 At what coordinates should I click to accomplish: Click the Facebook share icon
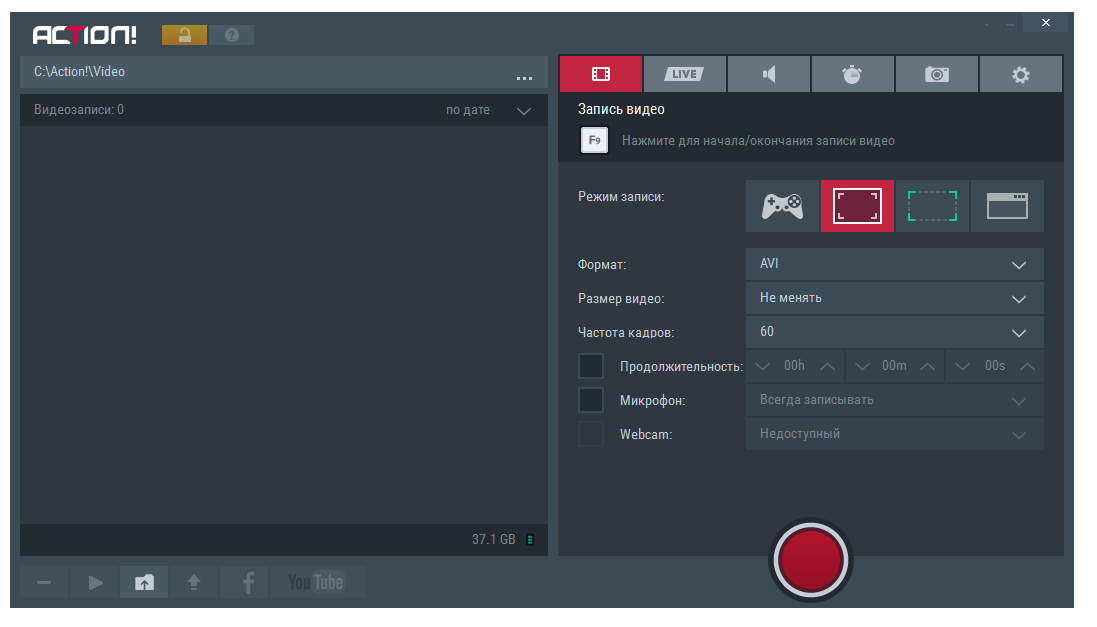[x=247, y=582]
